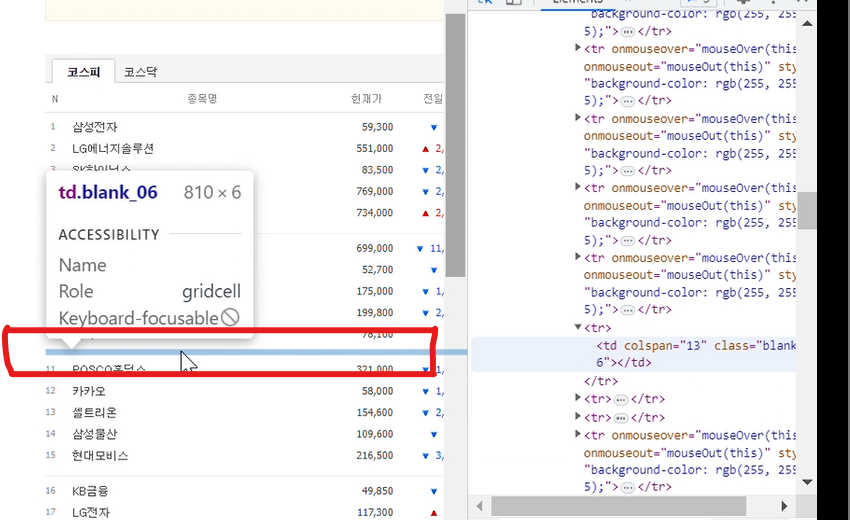The height and width of the screenshot is (520, 850).
Task: Click the blue down arrow beside price 52,700
Action: point(434,270)
